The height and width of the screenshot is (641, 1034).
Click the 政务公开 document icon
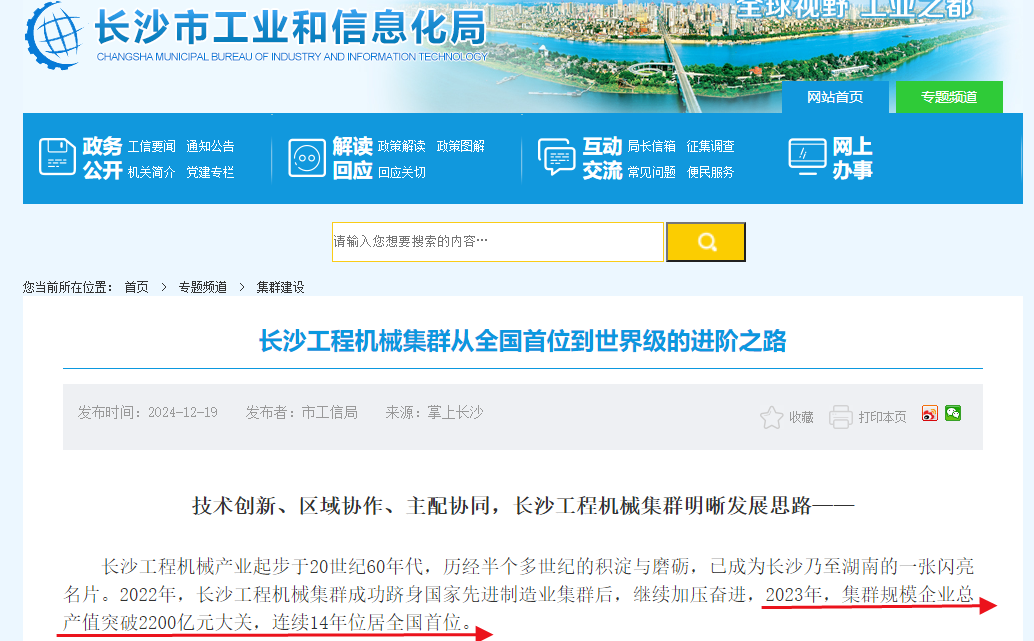(57, 157)
